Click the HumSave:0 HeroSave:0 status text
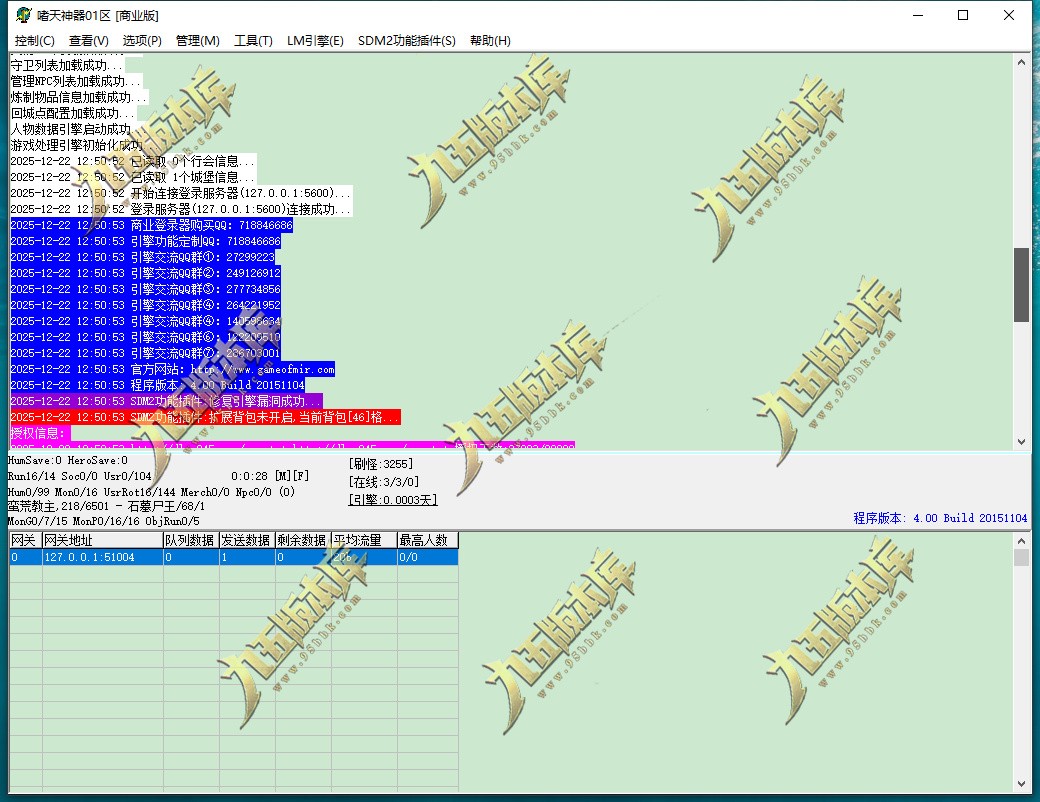1040x802 pixels. coord(68,460)
